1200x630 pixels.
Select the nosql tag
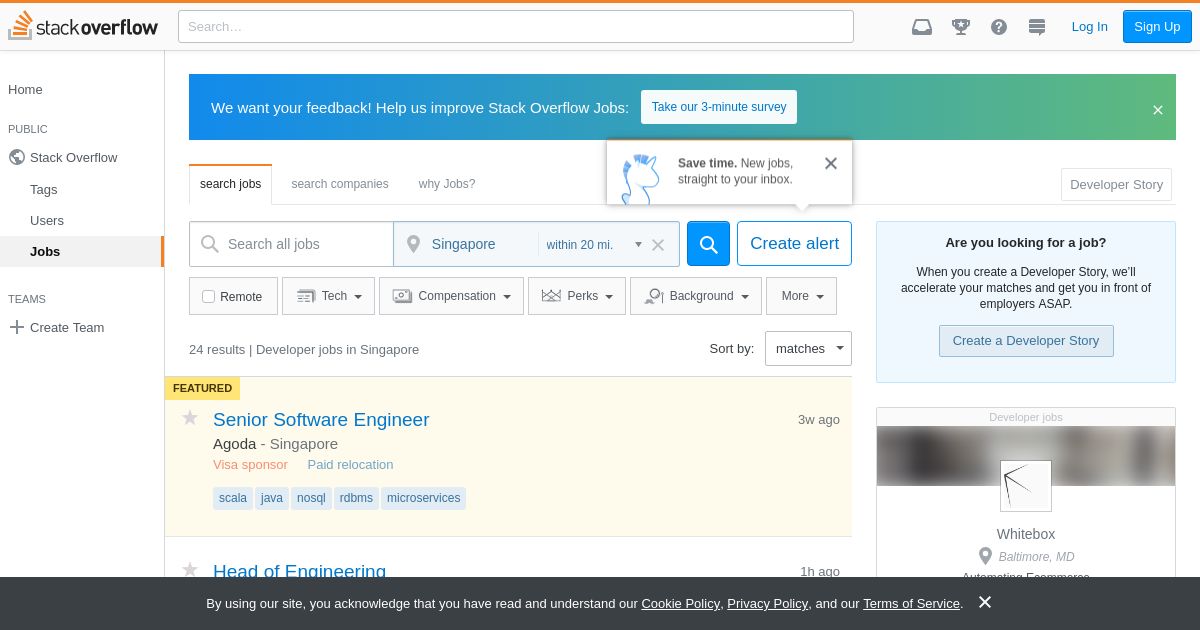point(311,498)
